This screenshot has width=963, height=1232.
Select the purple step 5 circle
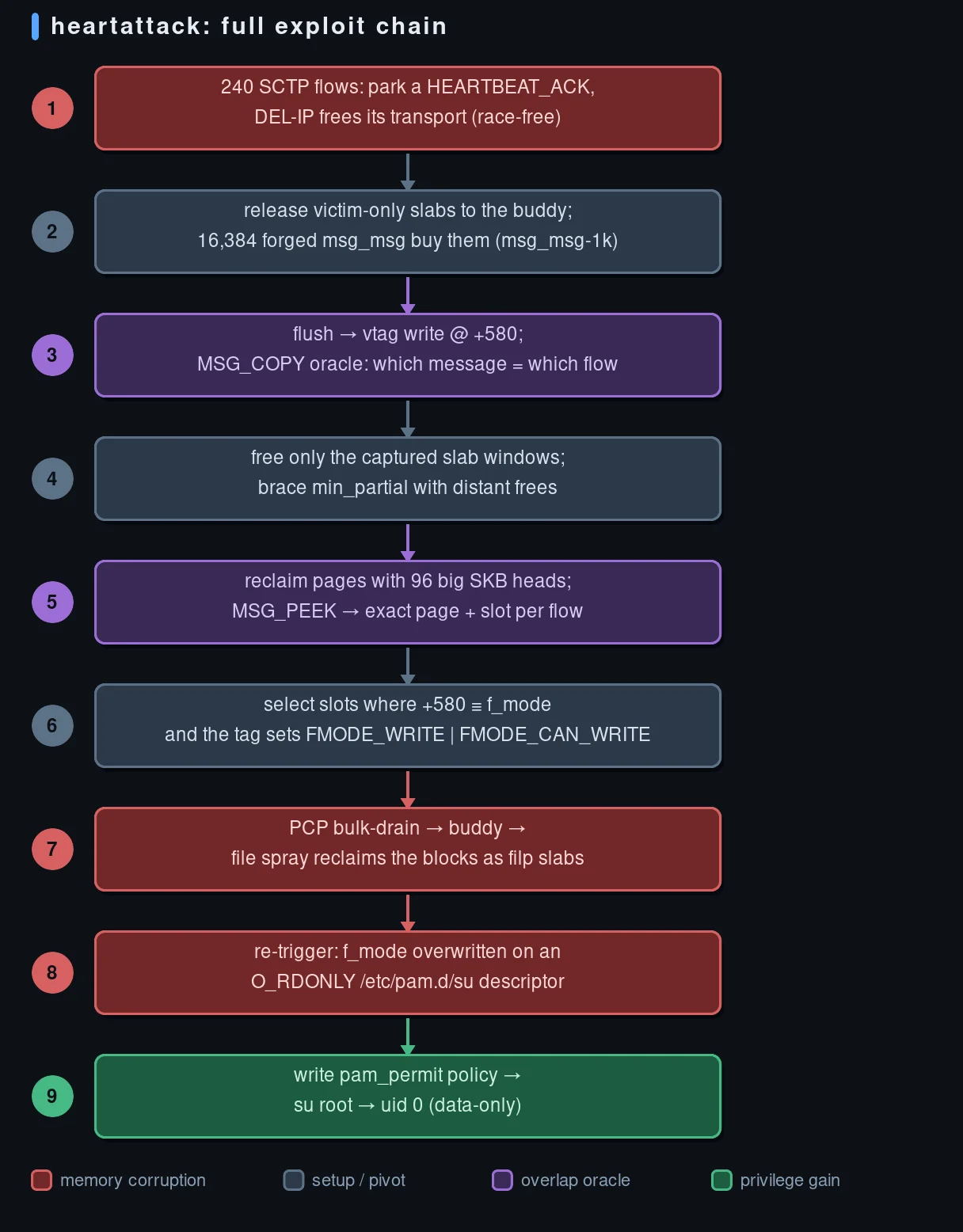52,603
